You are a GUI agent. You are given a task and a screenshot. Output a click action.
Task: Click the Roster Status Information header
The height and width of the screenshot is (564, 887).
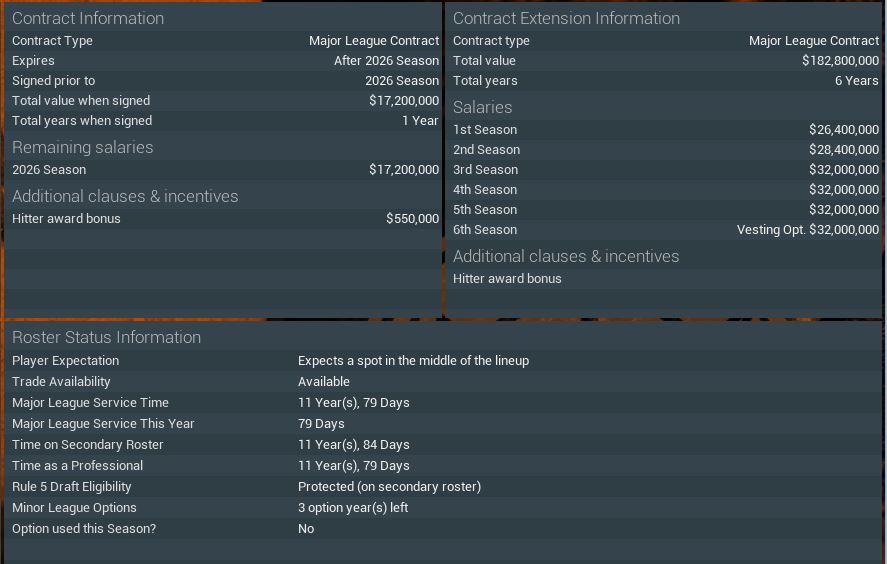click(x=106, y=337)
